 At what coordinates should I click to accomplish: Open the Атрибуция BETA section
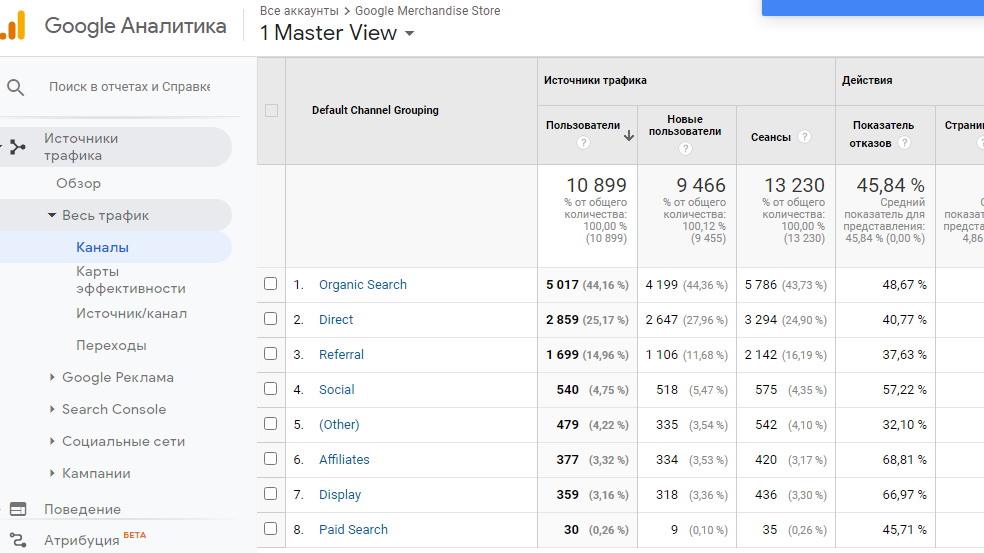coord(95,540)
